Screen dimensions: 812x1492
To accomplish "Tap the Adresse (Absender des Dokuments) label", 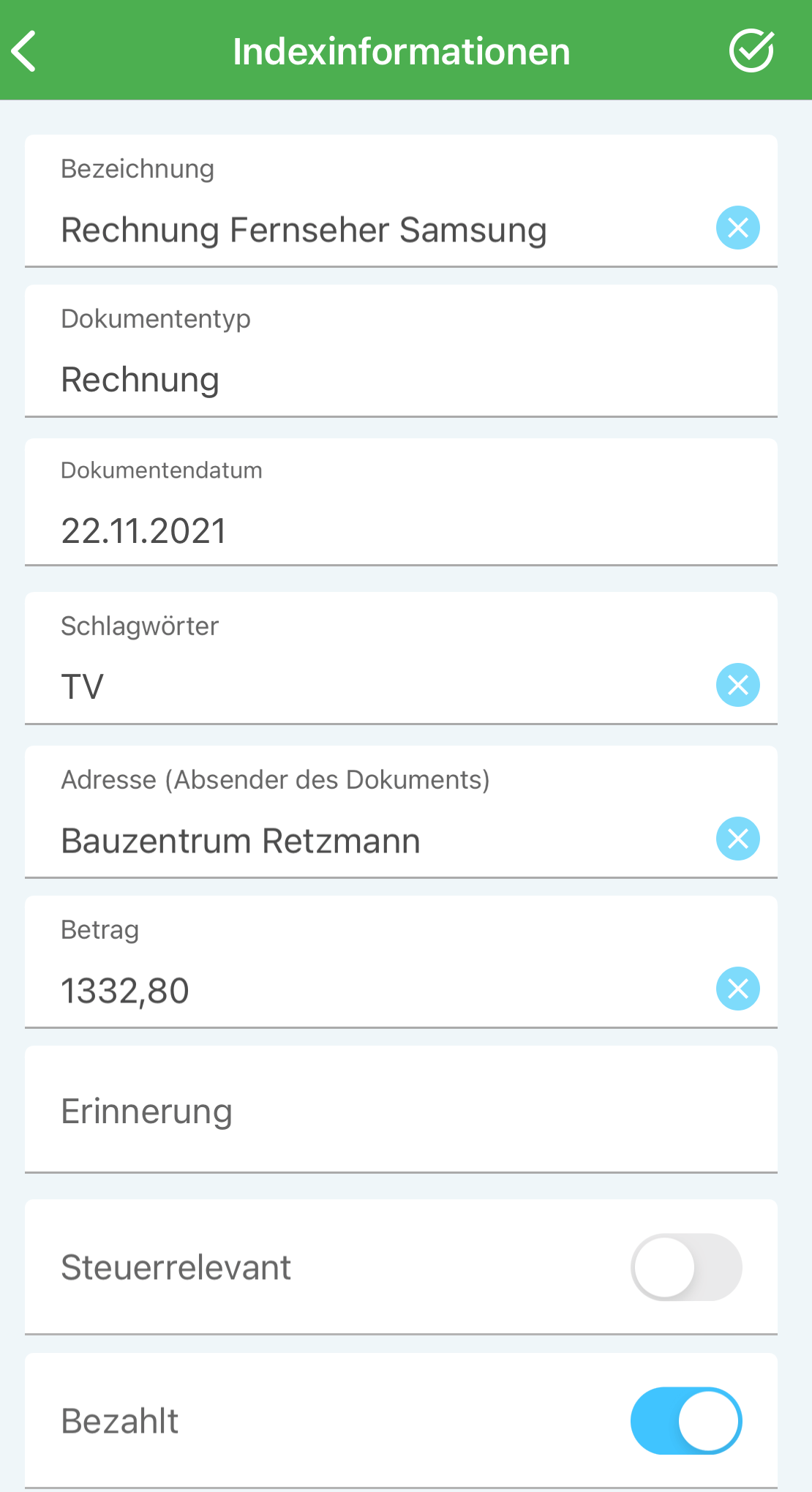I will (275, 780).
